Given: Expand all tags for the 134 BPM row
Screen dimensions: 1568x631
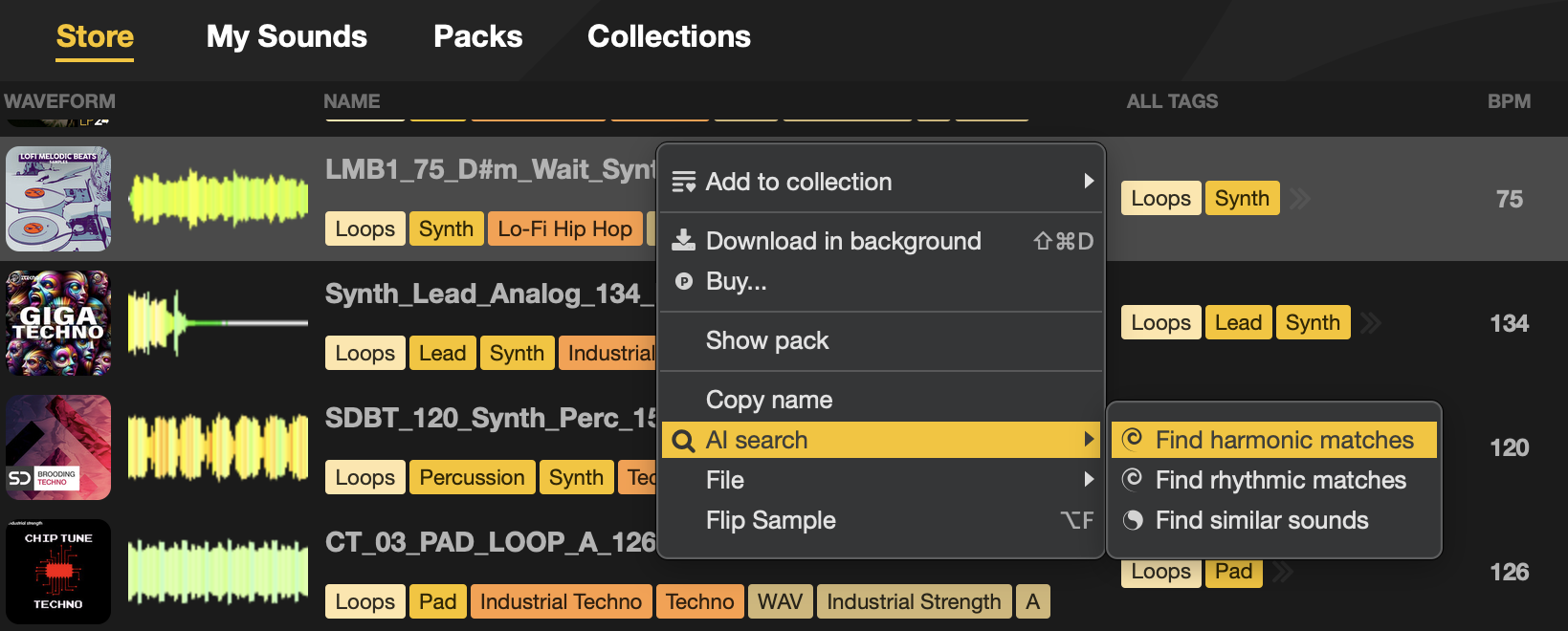Looking at the screenshot, I should 1370,323.
